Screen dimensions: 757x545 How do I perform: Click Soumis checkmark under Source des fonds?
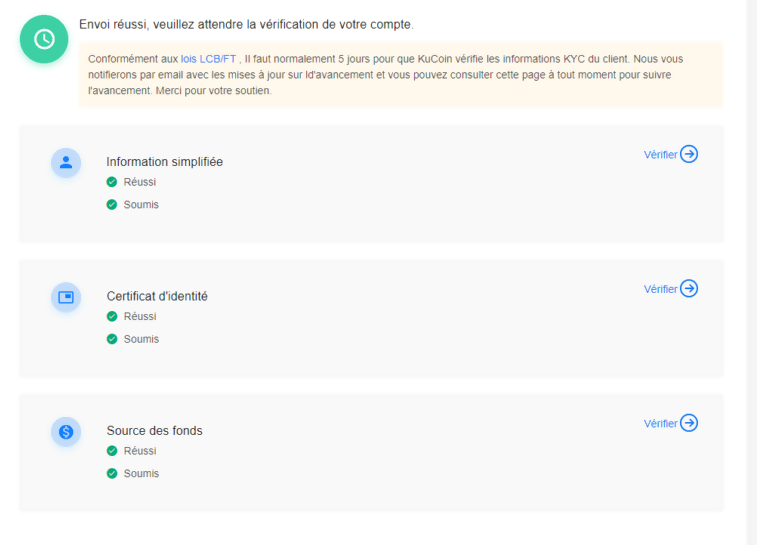[x=112, y=474]
